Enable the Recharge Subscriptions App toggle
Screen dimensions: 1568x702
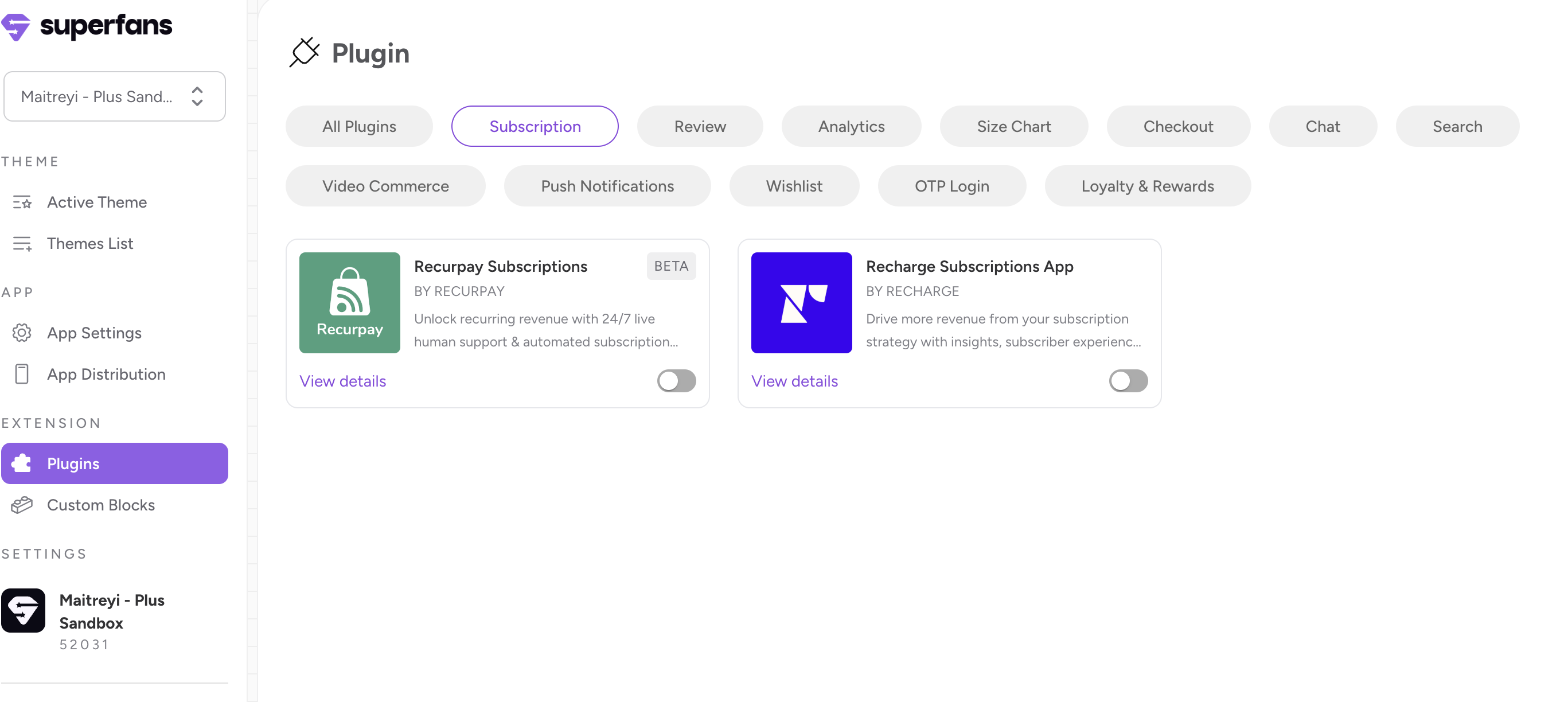1128,381
